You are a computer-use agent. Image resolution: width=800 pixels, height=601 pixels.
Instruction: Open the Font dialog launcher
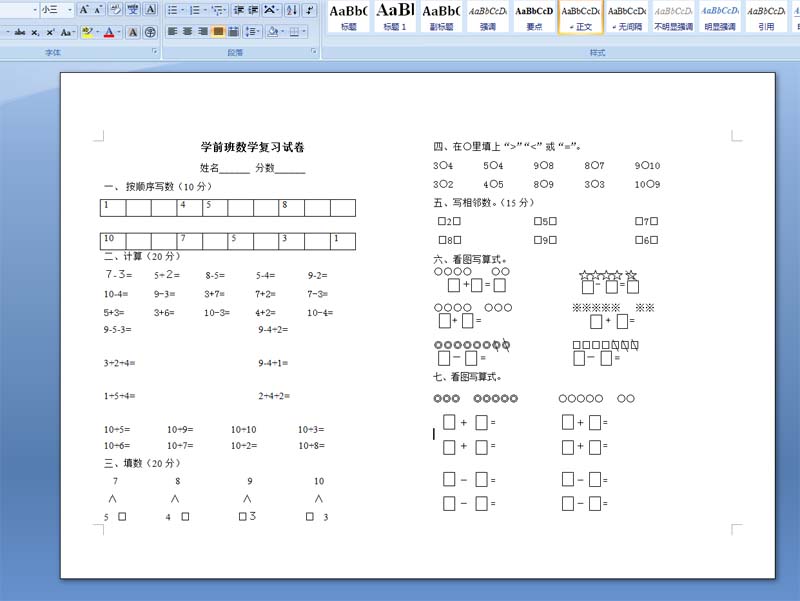click(154, 52)
